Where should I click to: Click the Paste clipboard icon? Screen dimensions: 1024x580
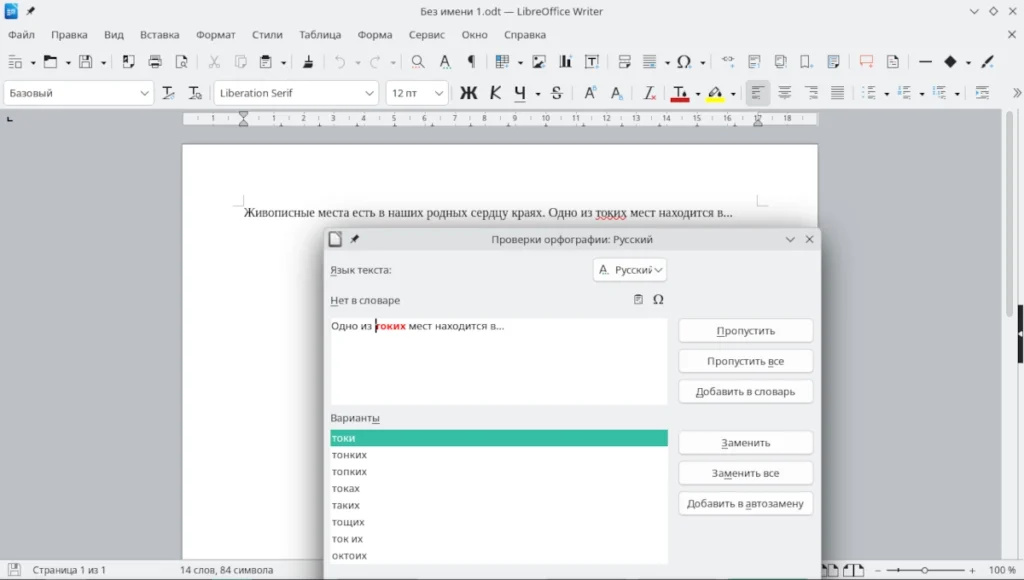point(266,62)
